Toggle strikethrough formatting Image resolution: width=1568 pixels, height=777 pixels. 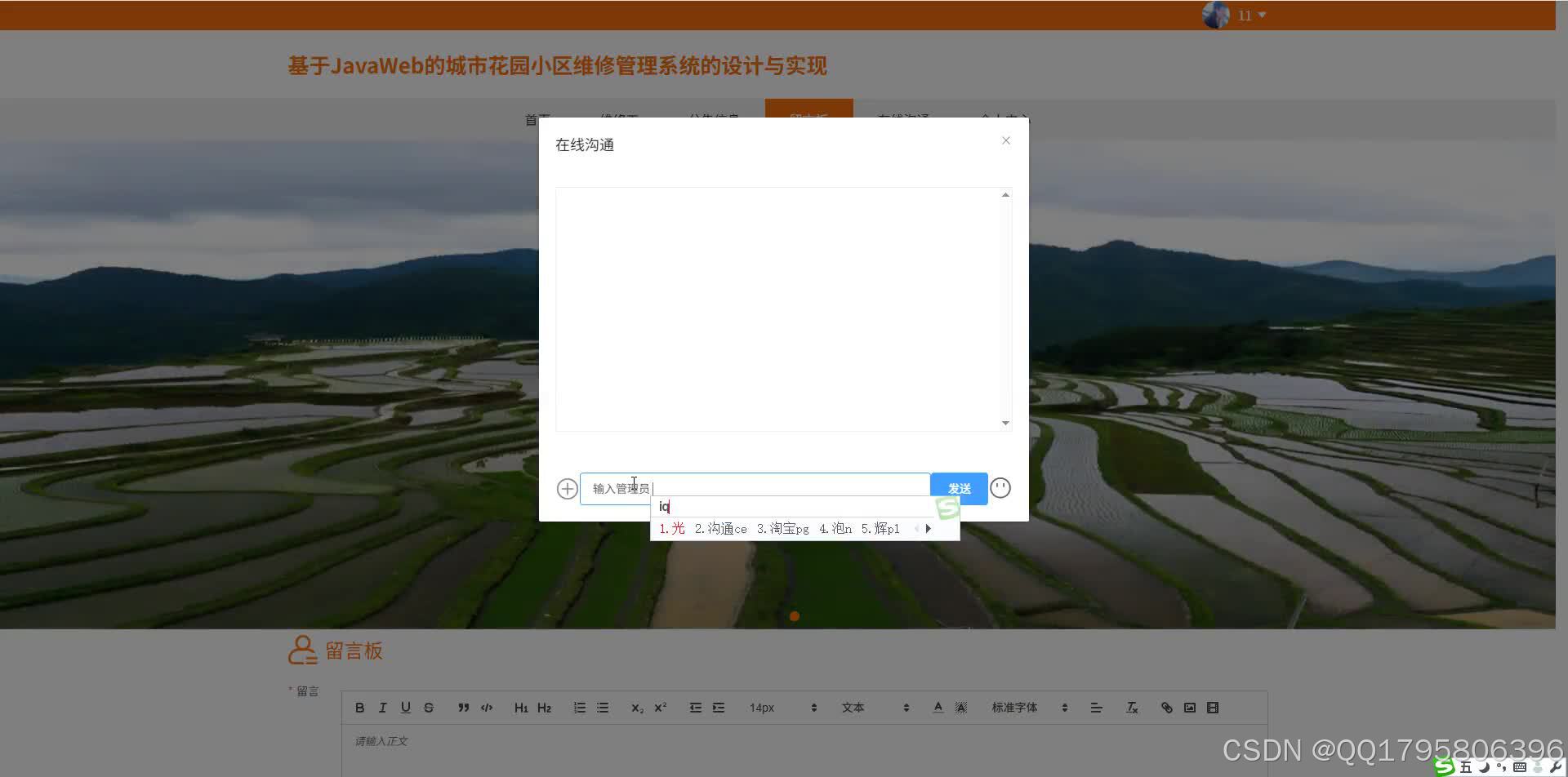click(428, 707)
